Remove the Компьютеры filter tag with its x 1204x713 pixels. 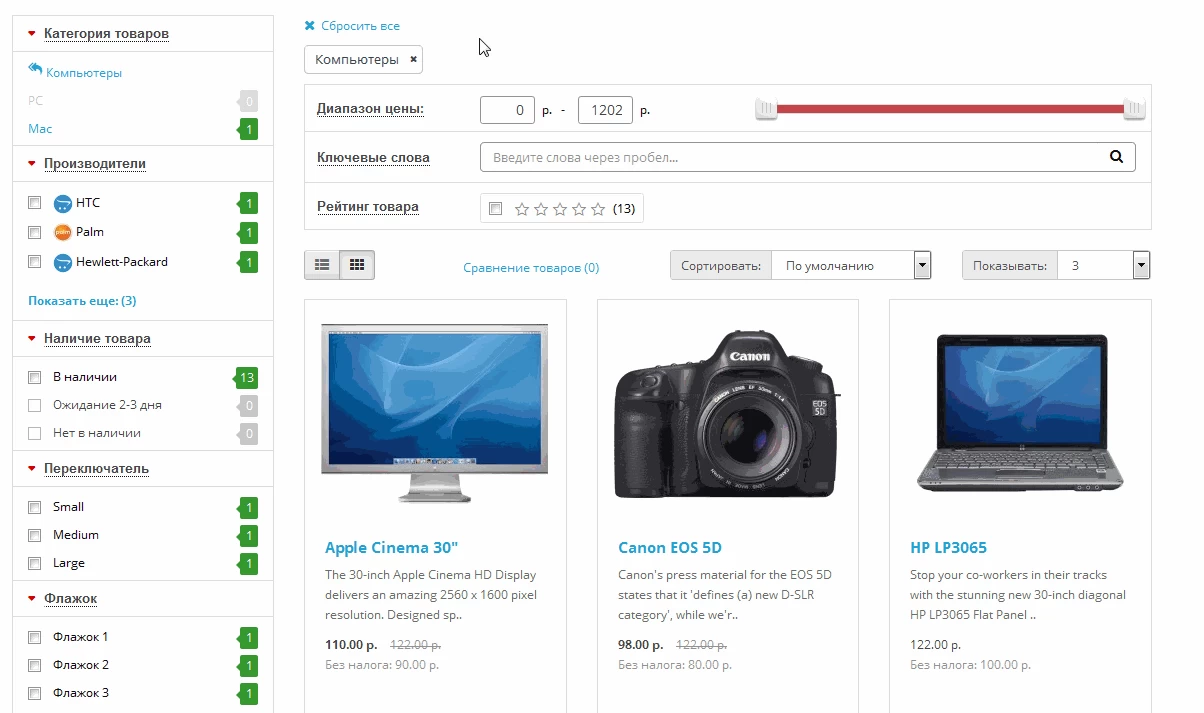click(x=413, y=59)
